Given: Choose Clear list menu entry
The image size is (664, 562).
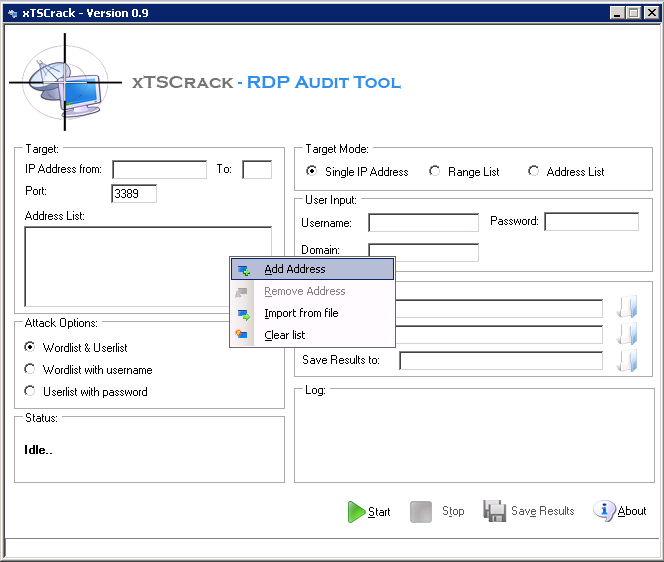Looking at the screenshot, I should click(x=313, y=335).
